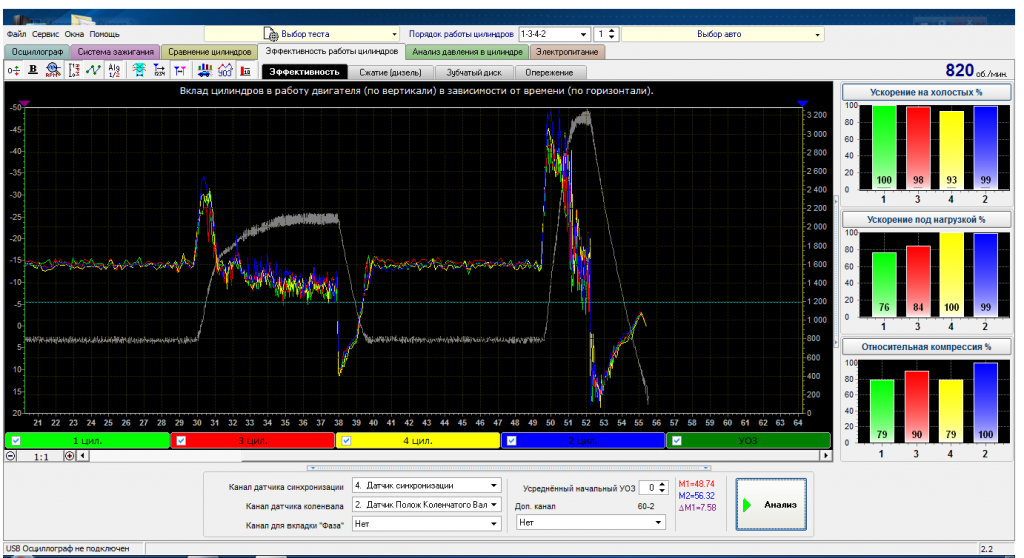Viewport: 1024px width, 558px height.
Task: Adjust the Усреднённый начальный УОЗ stepper
Action: click(662, 487)
